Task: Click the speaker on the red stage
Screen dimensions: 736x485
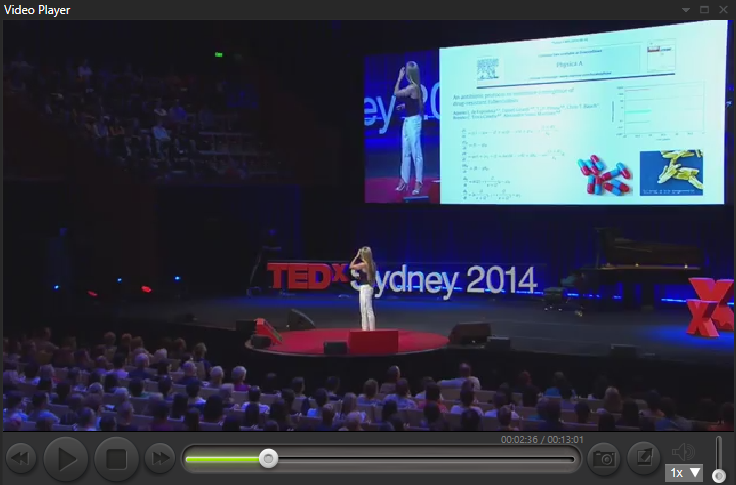Action: [365, 288]
